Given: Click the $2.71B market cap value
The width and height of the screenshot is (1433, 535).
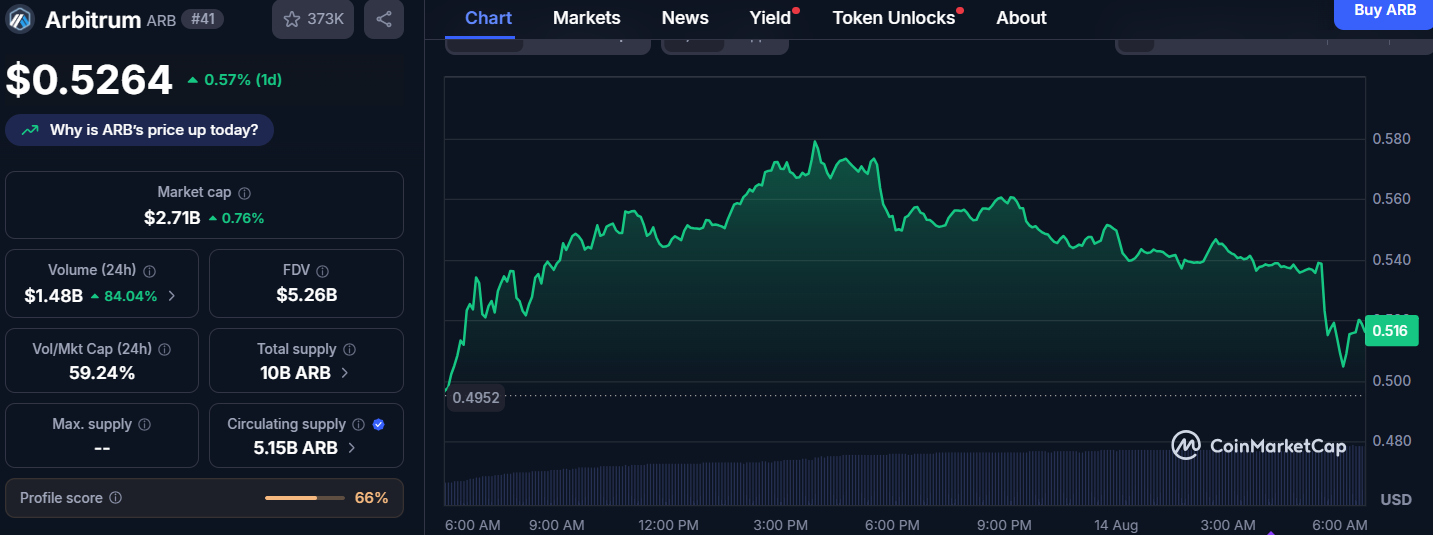Looking at the screenshot, I should tap(172, 217).
